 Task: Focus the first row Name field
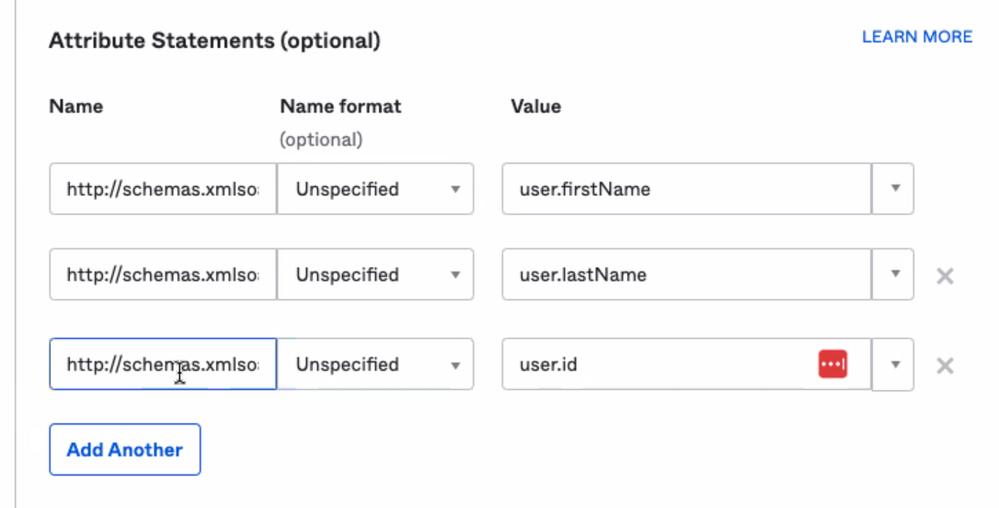pyautogui.click(x=162, y=189)
